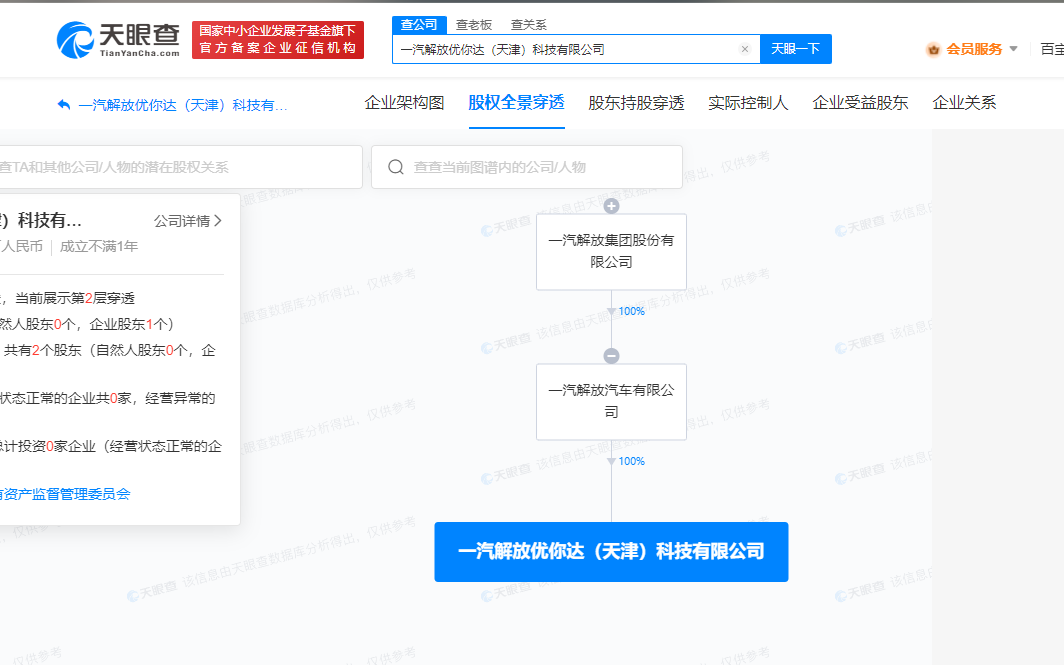
Task: Expand shareholders above 一汽解放集团股份有限公司 with plus
Action: (x=611, y=206)
